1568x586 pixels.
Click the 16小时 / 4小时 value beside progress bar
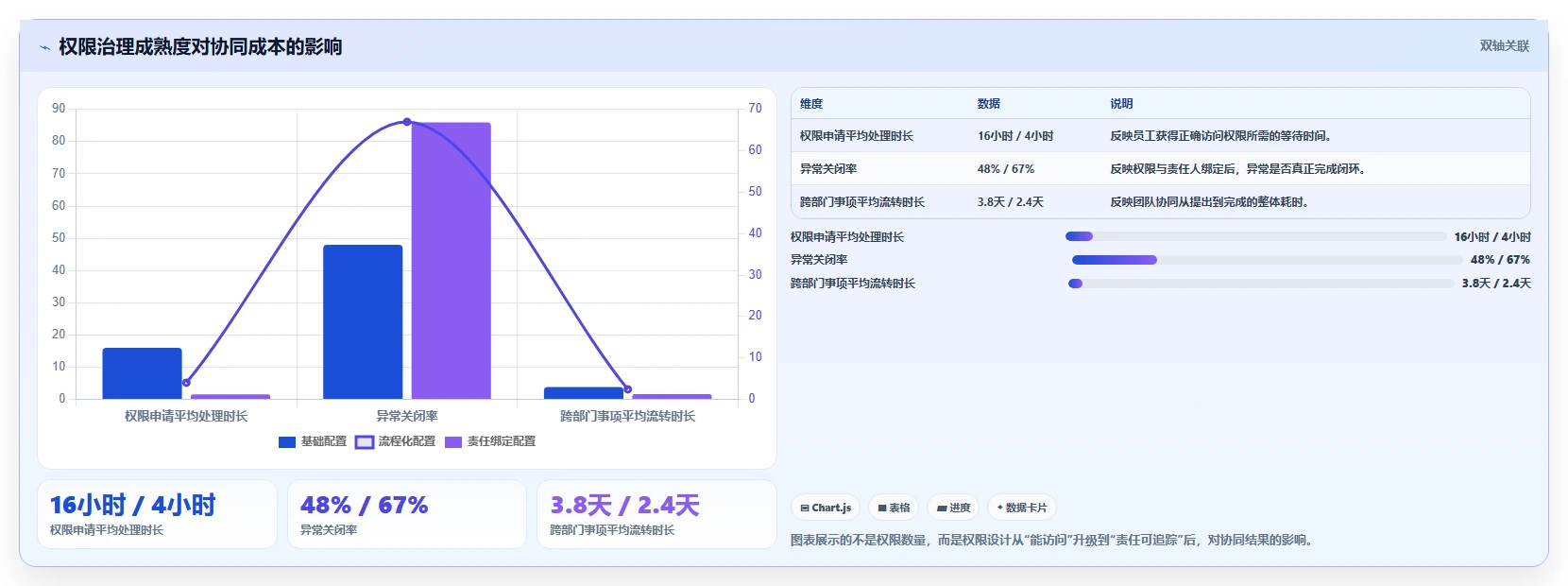[1492, 237]
